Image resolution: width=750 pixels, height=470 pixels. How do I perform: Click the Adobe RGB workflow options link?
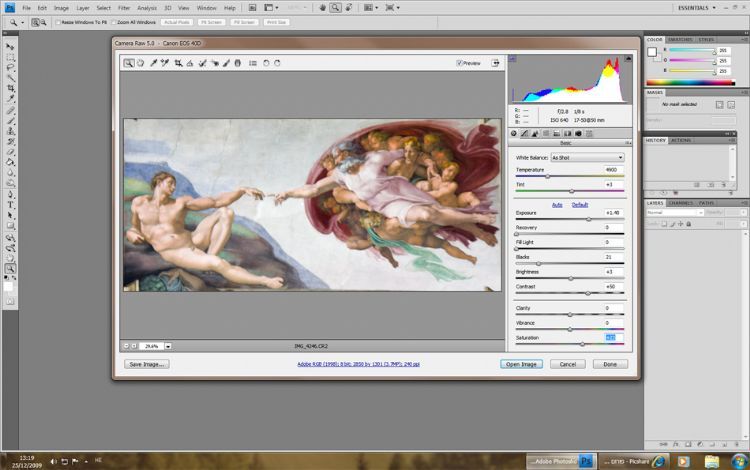(x=358, y=364)
